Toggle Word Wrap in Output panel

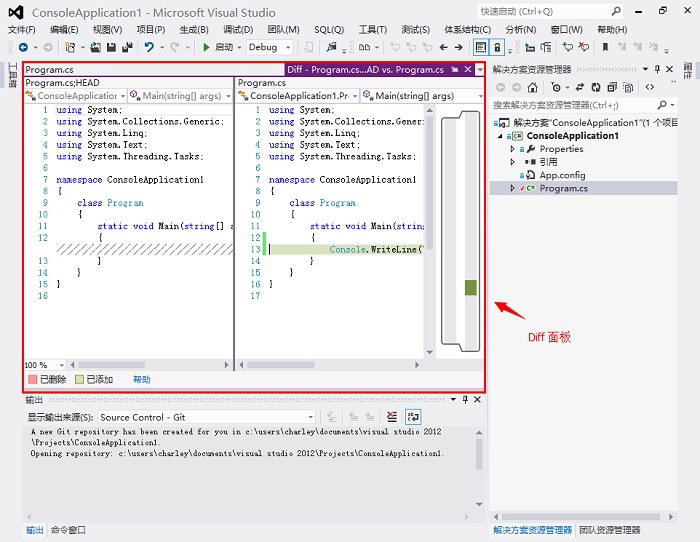click(412, 417)
